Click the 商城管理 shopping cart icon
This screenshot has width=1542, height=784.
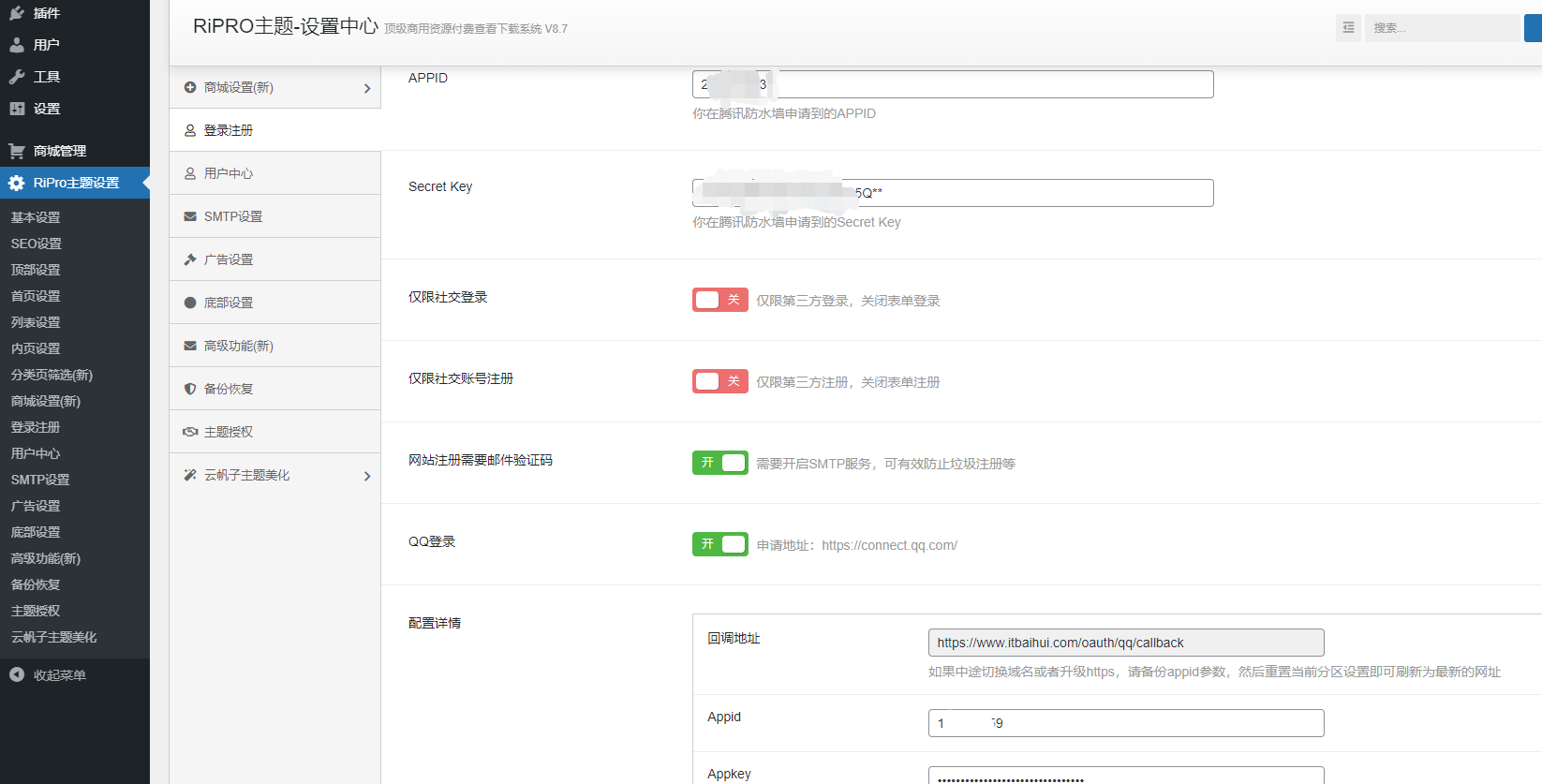click(17, 151)
